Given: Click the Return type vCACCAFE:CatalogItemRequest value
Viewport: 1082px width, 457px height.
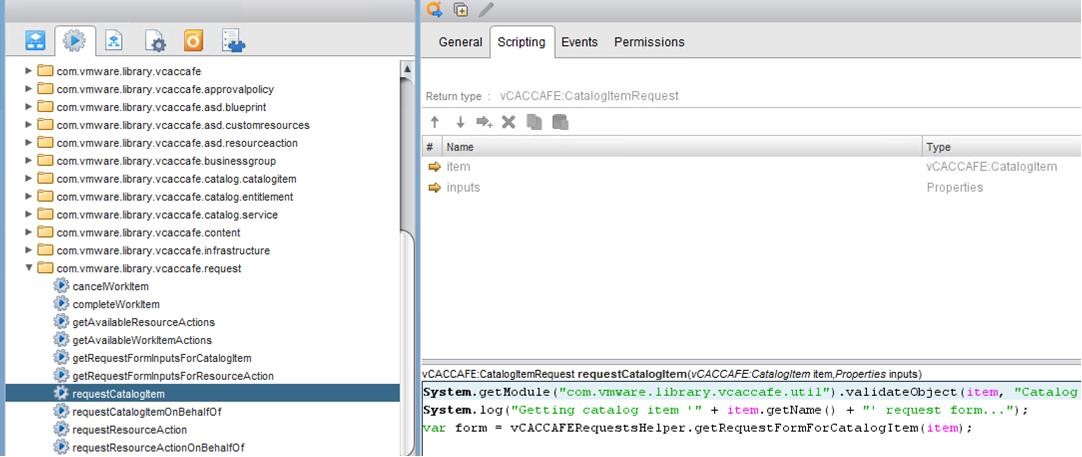Looking at the screenshot, I should [x=587, y=96].
